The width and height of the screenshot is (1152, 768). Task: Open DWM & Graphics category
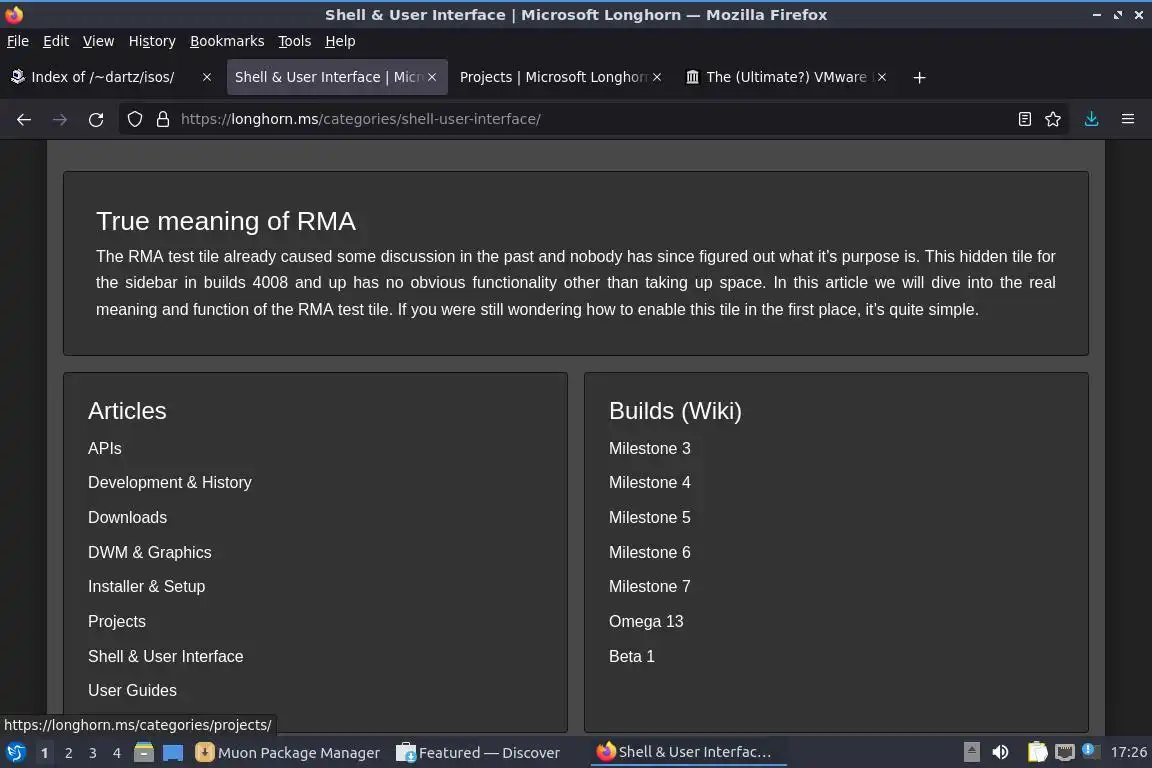click(x=149, y=553)
